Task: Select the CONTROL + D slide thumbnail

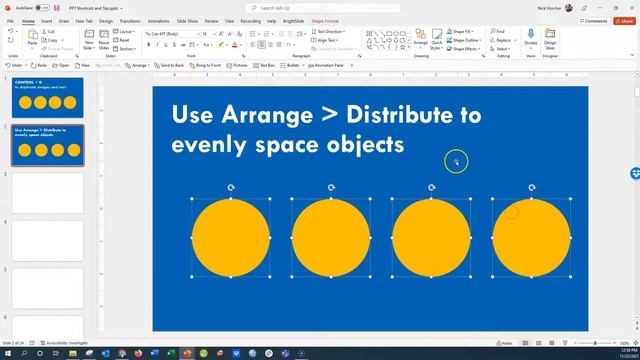Action: click(47, 98)
